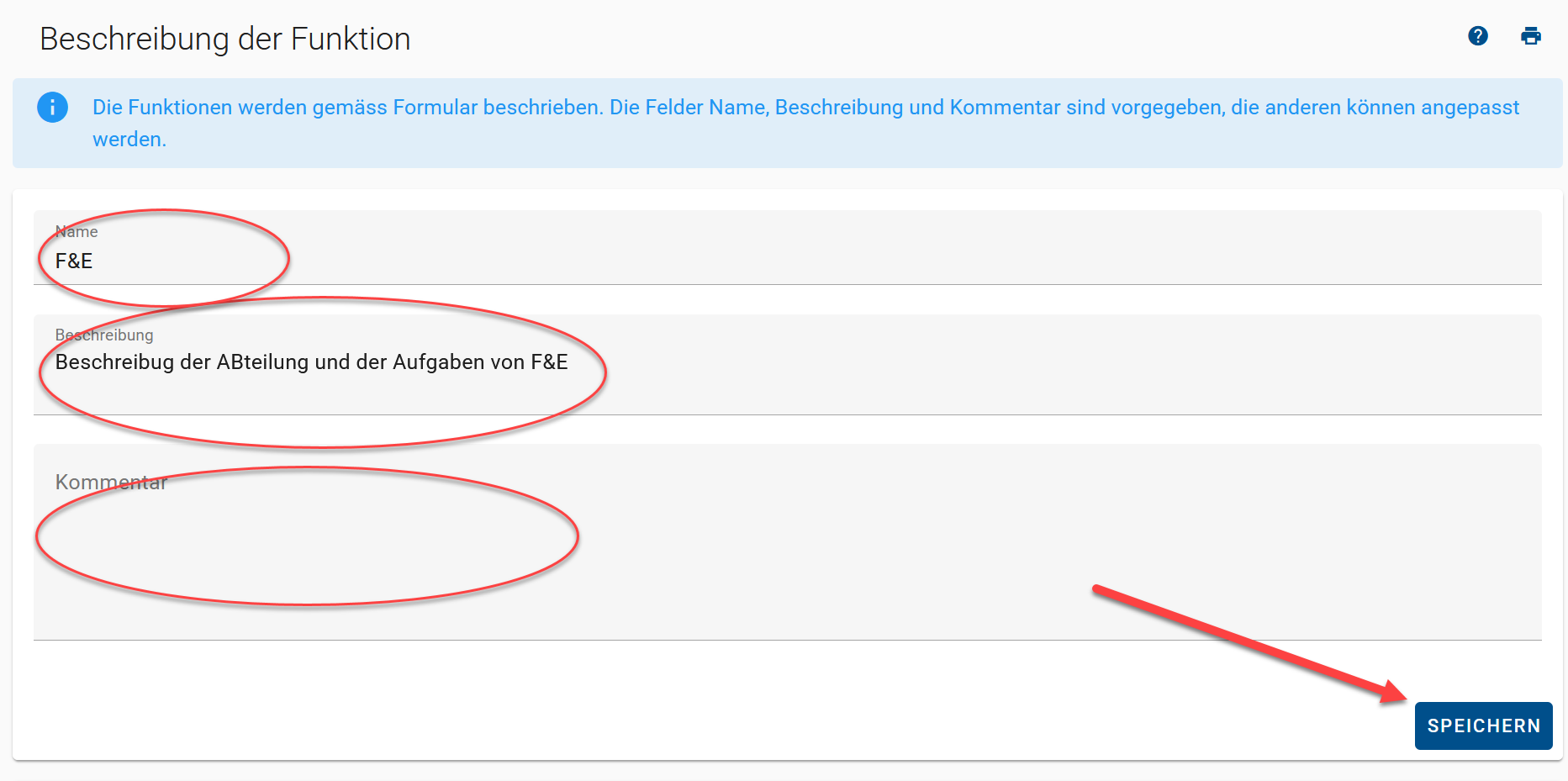Click into the empty Kommentar text area
Screen dimensions: 1568x781
point(787,542)
